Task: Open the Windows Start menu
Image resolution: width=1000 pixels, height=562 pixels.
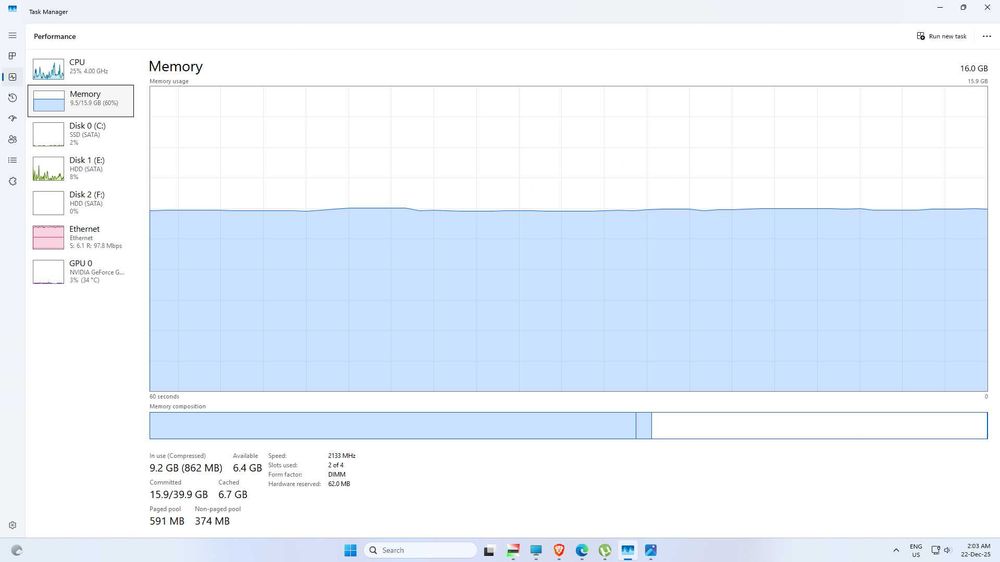Action: pos(350,550)
